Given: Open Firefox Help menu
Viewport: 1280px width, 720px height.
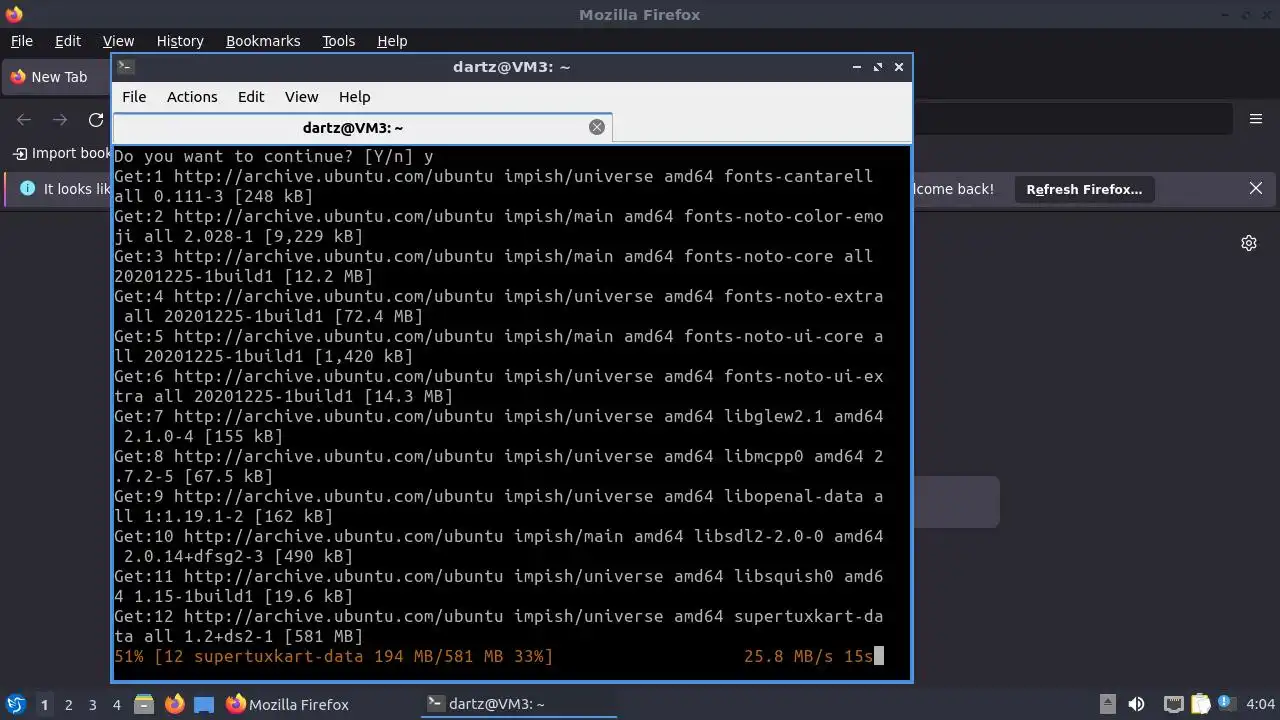Looking at the screenshot, I should [x=392, y=41].
